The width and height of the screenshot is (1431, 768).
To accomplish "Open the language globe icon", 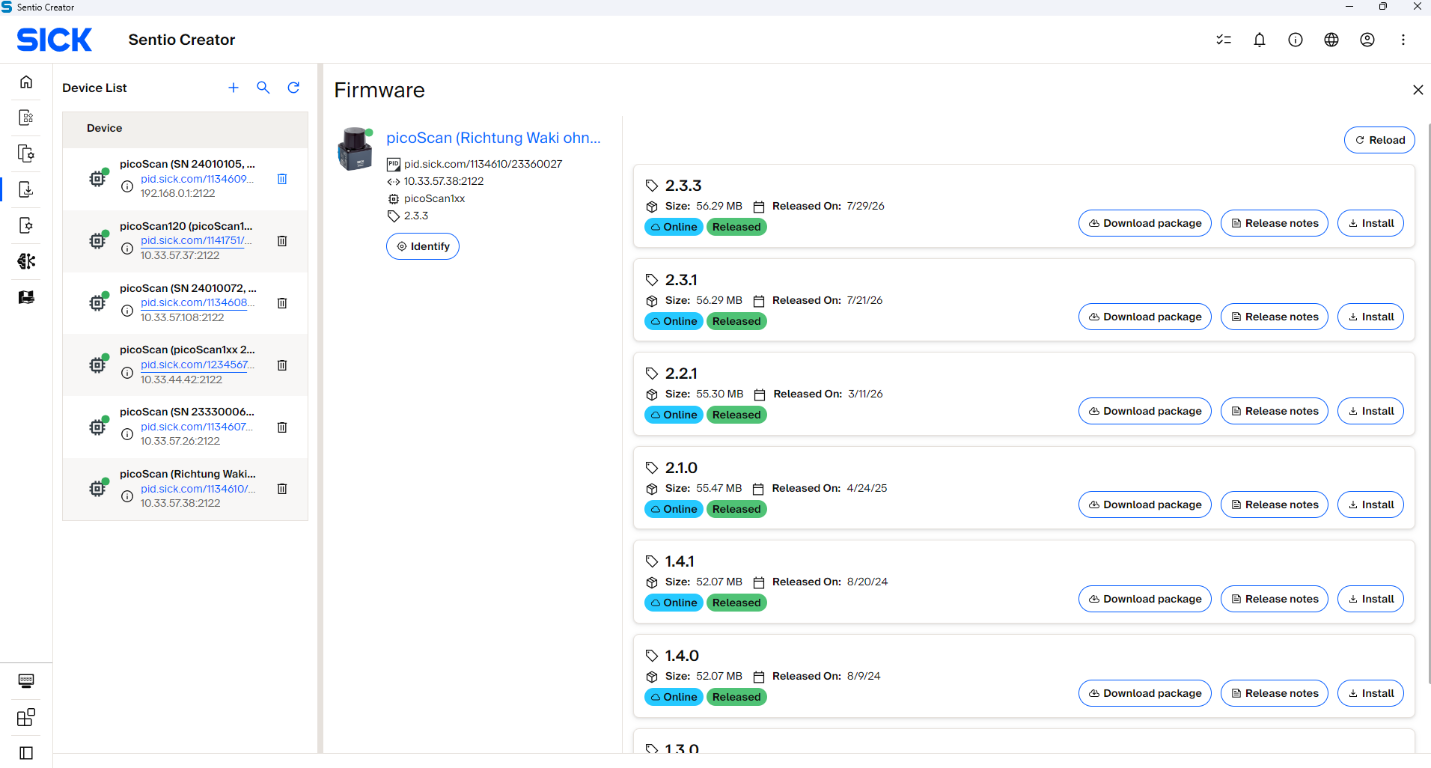I will pyautogui.click(x=1331, y=40).
